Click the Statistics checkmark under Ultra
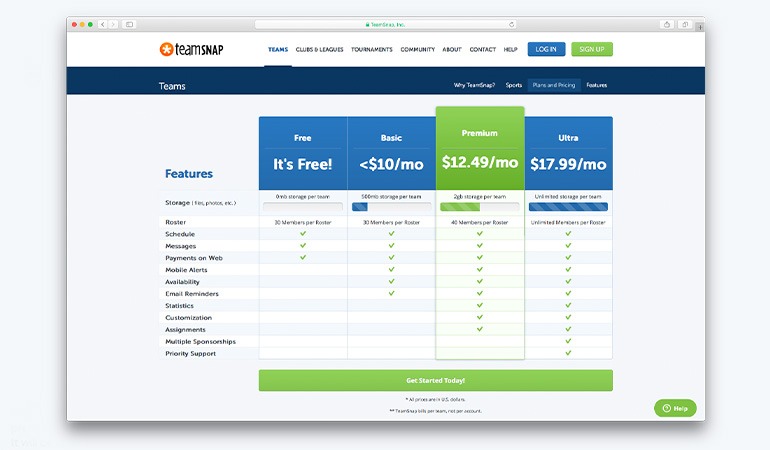The image size is (770, 450). click(568, 306)
